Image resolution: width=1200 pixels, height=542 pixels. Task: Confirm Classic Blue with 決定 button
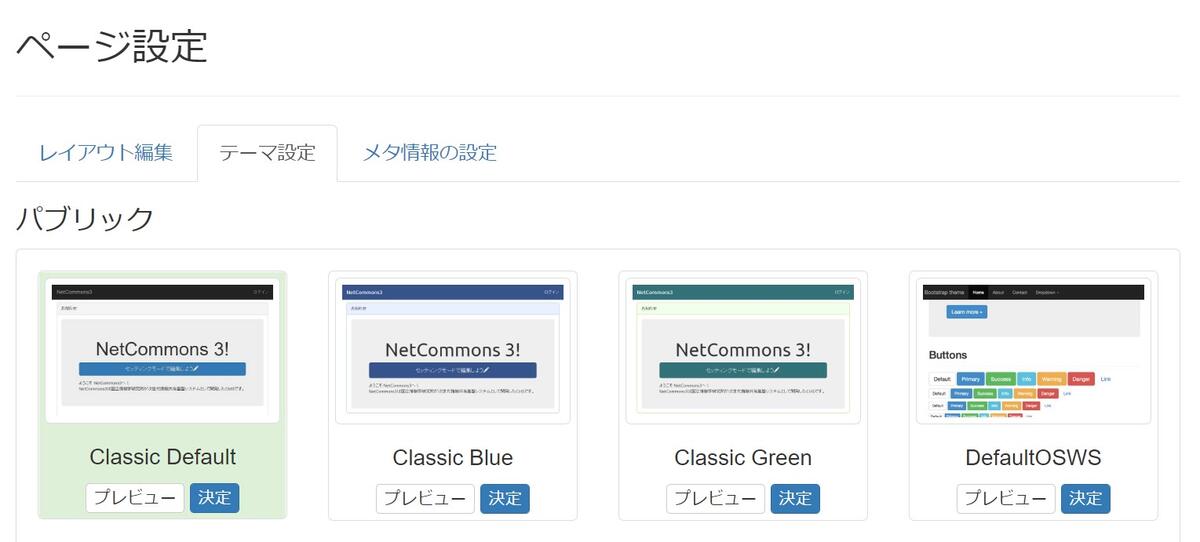(505, 498)
